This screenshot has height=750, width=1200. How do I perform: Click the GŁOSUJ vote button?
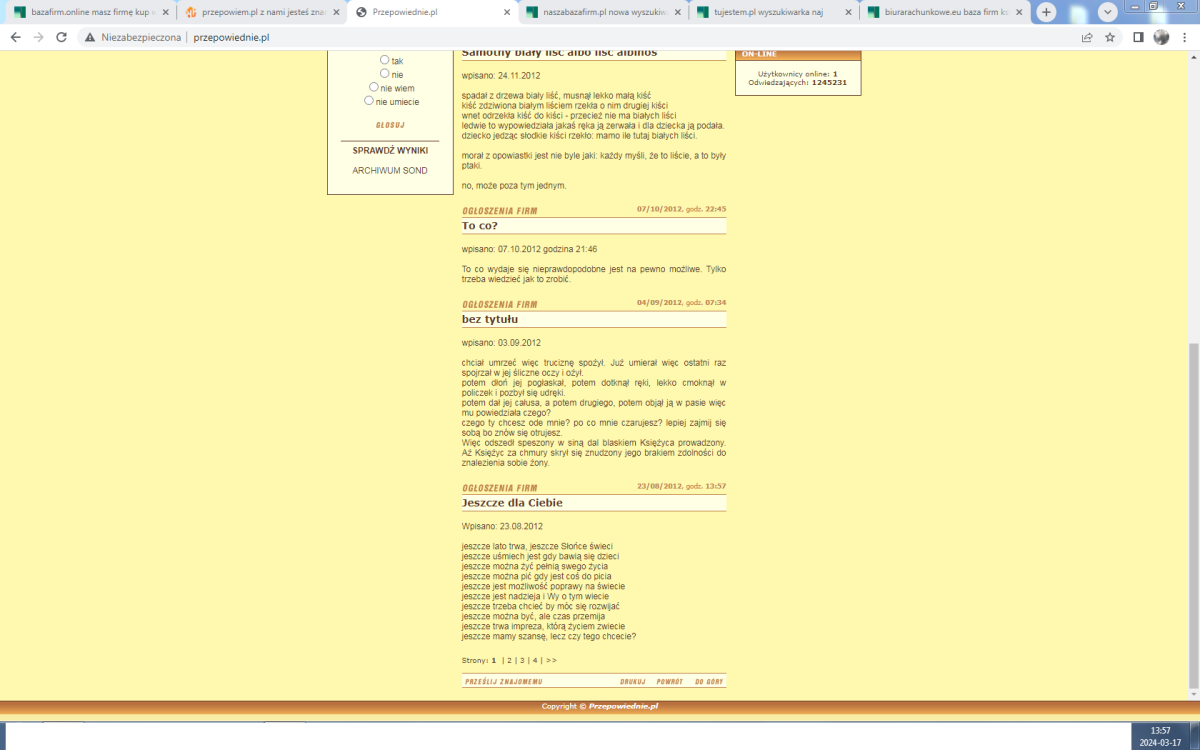[390, 125]
